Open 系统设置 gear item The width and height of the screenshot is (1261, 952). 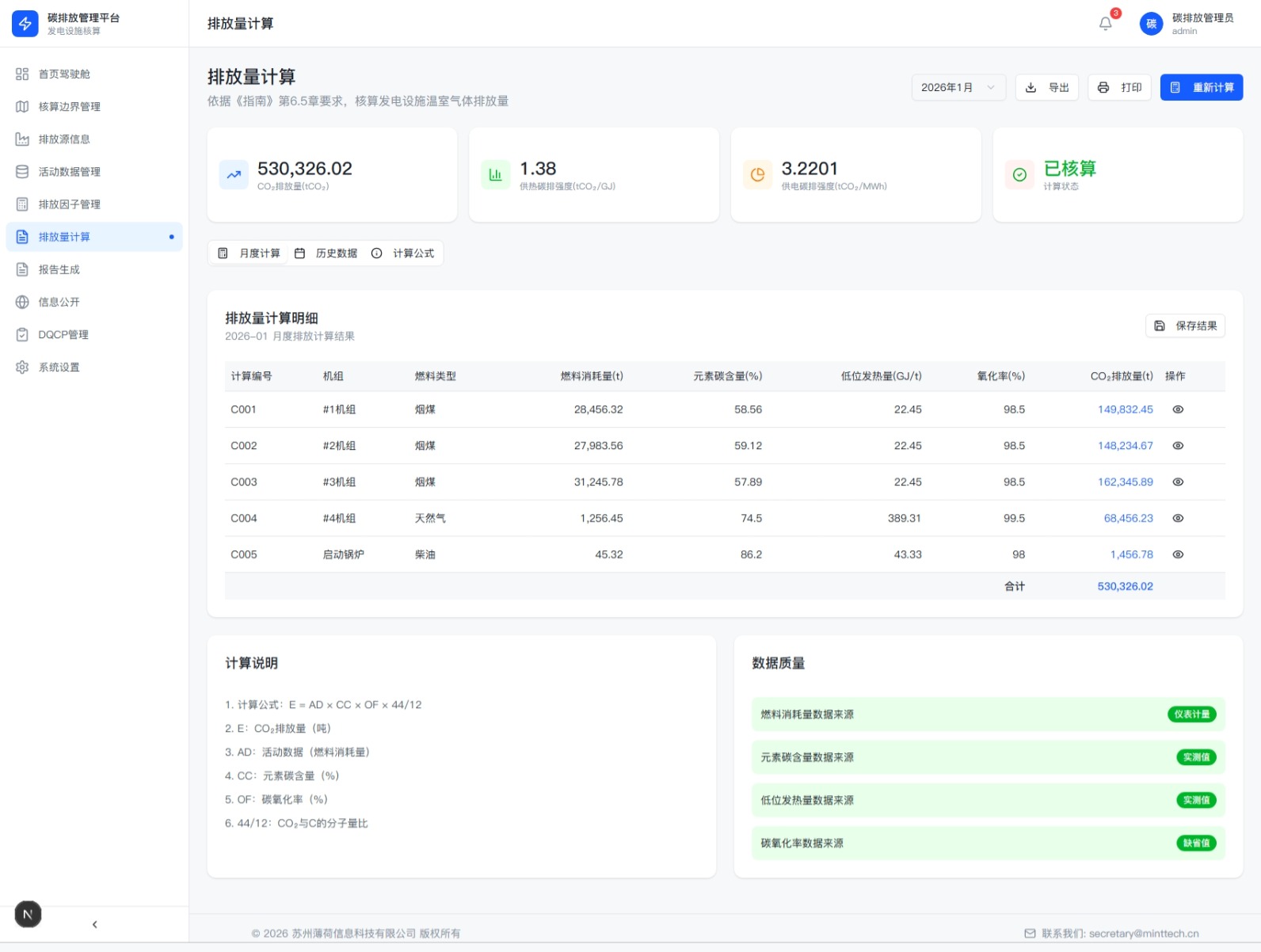(x=59, y=367)
